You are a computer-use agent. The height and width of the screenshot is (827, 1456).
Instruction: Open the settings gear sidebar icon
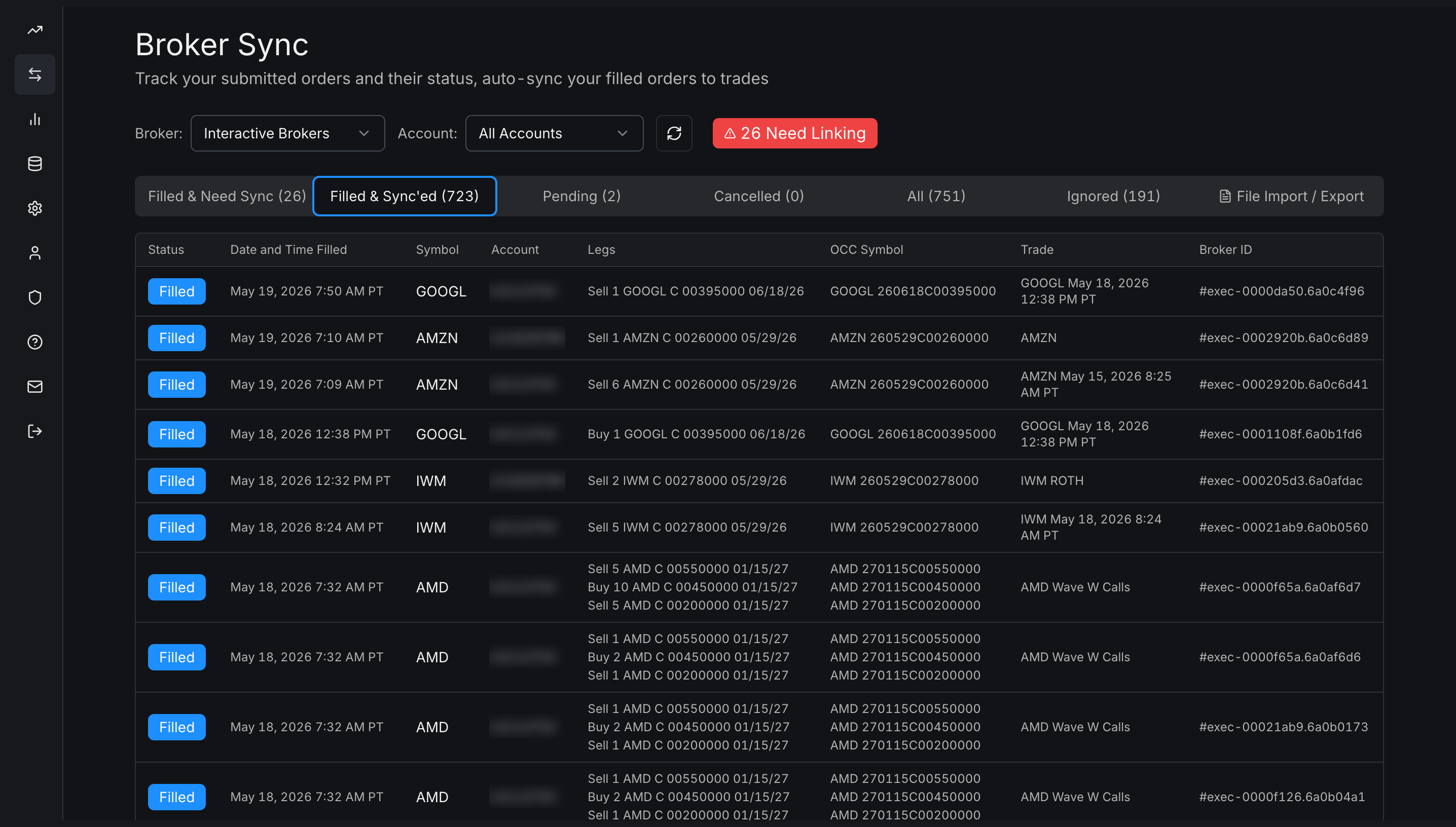point(34,208)
